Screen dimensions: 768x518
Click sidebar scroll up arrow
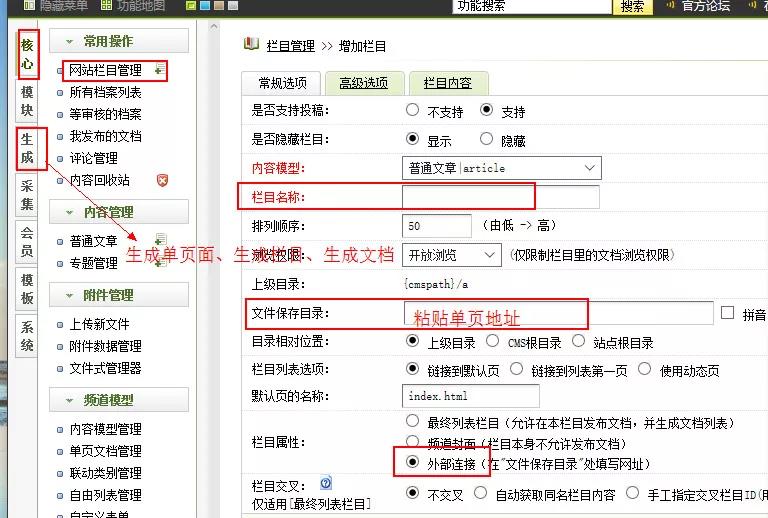coord(214,26)
